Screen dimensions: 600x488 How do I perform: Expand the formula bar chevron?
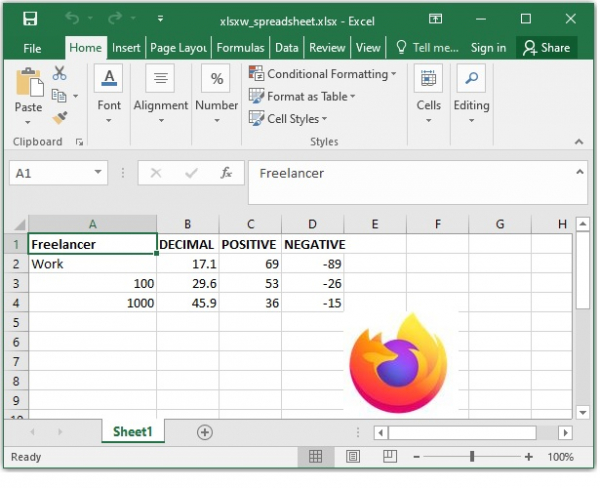click(580, 172)
